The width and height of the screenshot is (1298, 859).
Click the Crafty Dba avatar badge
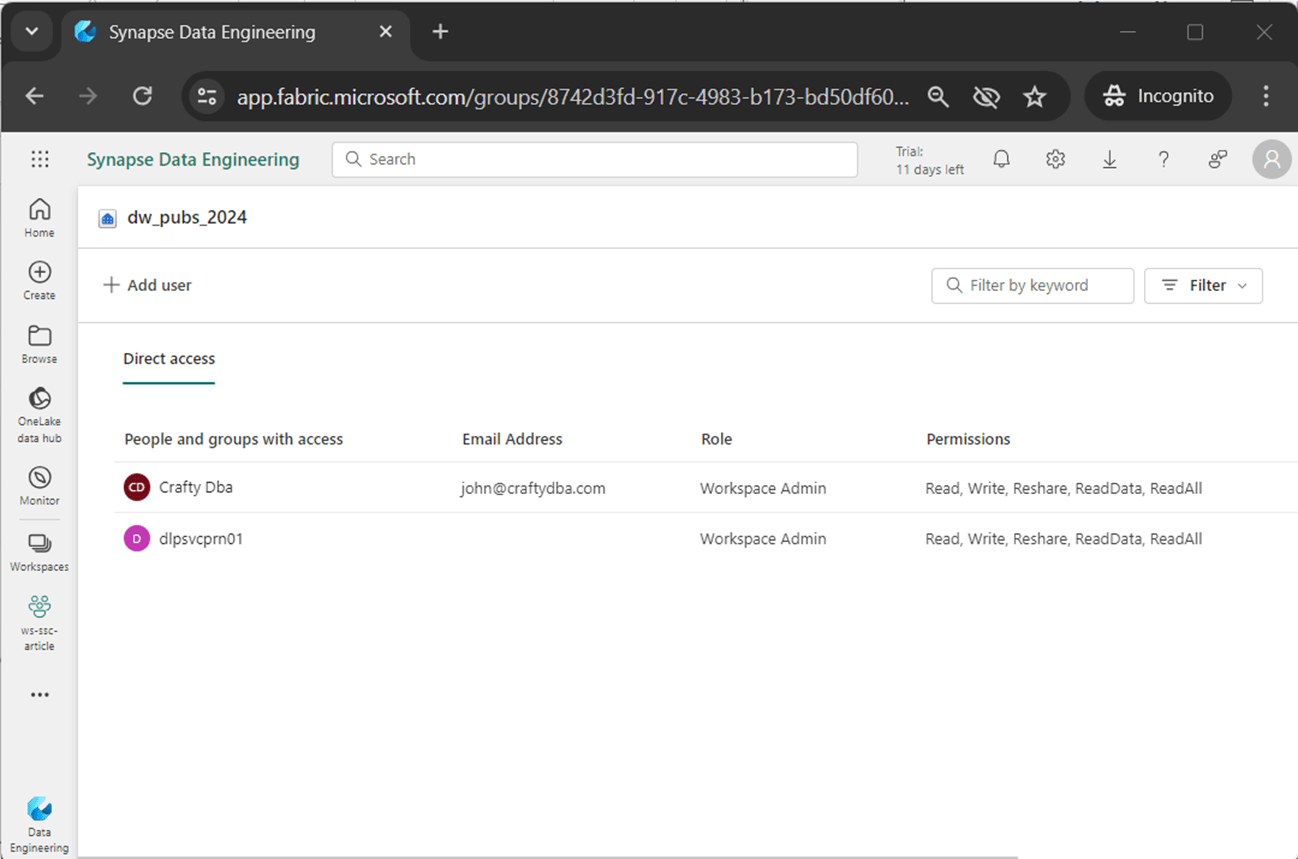(136, 488)
